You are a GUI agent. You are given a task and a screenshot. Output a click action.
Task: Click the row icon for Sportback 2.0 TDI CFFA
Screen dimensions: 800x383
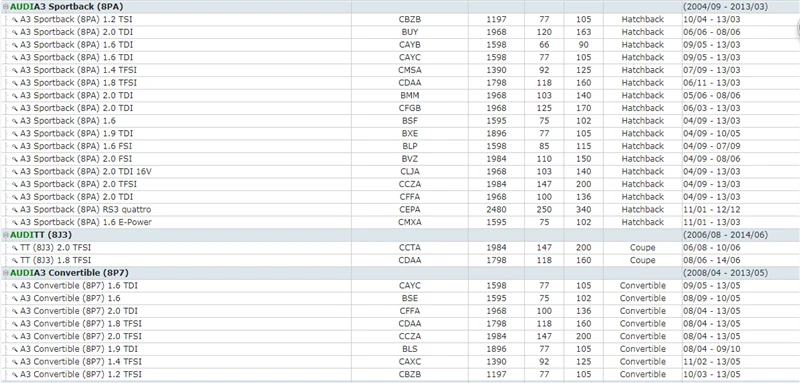point(15,197)
